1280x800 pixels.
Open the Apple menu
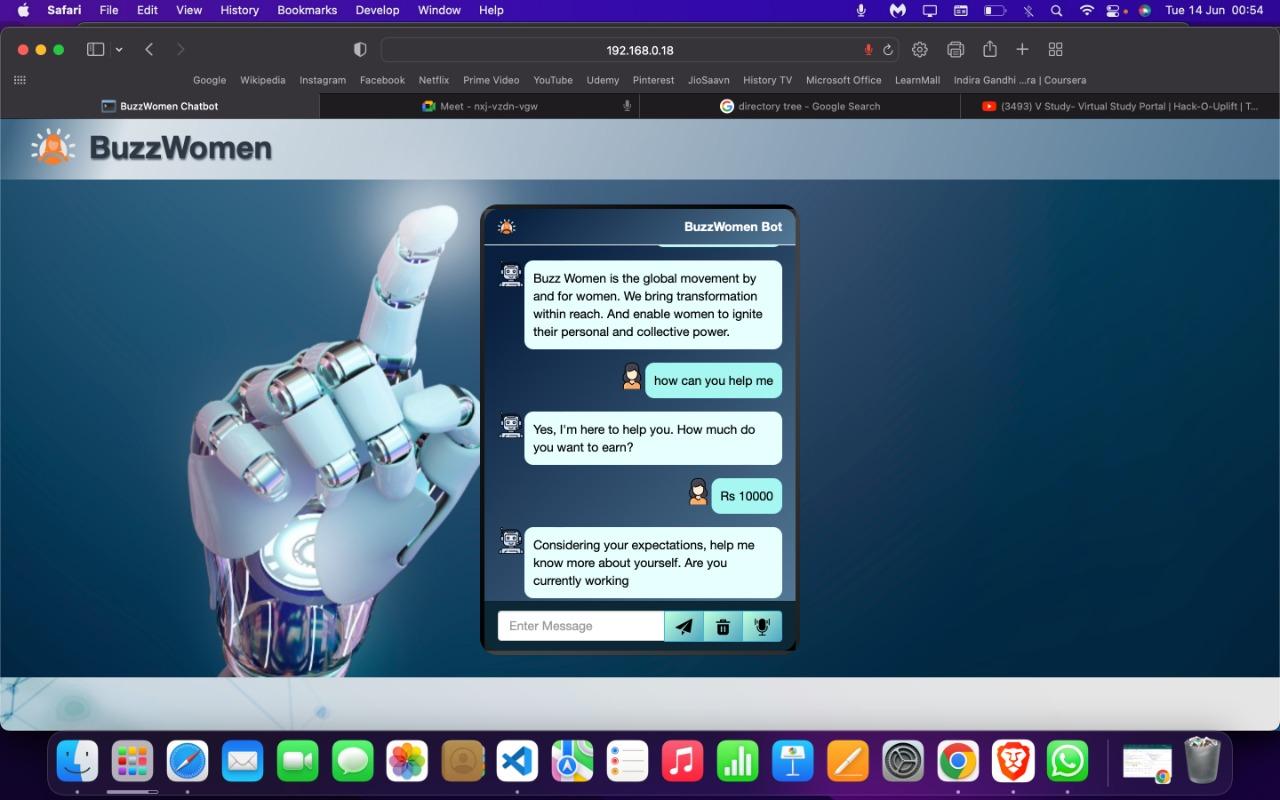point(23,10)
